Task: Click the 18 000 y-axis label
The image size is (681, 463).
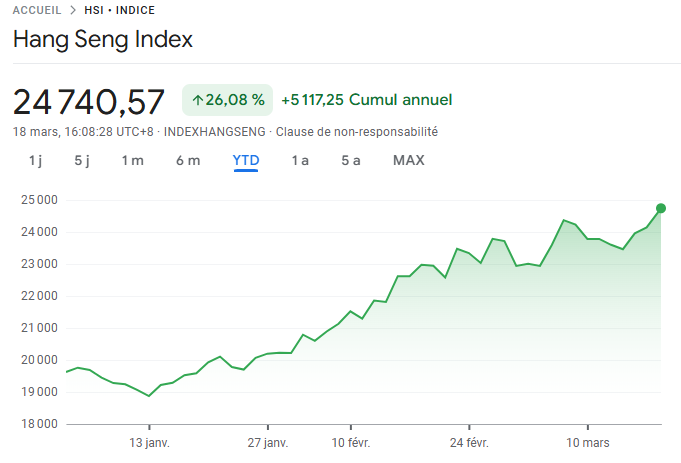Action: coord(40,424)
